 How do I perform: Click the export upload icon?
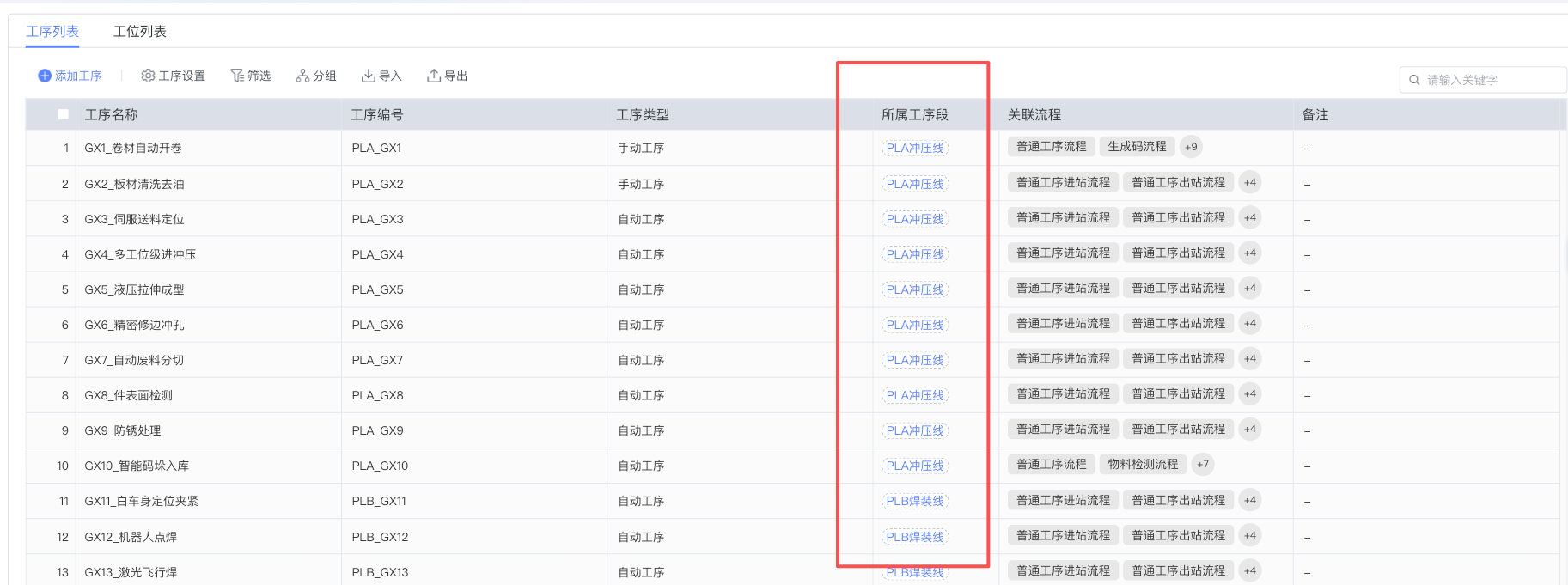[434, 76]
